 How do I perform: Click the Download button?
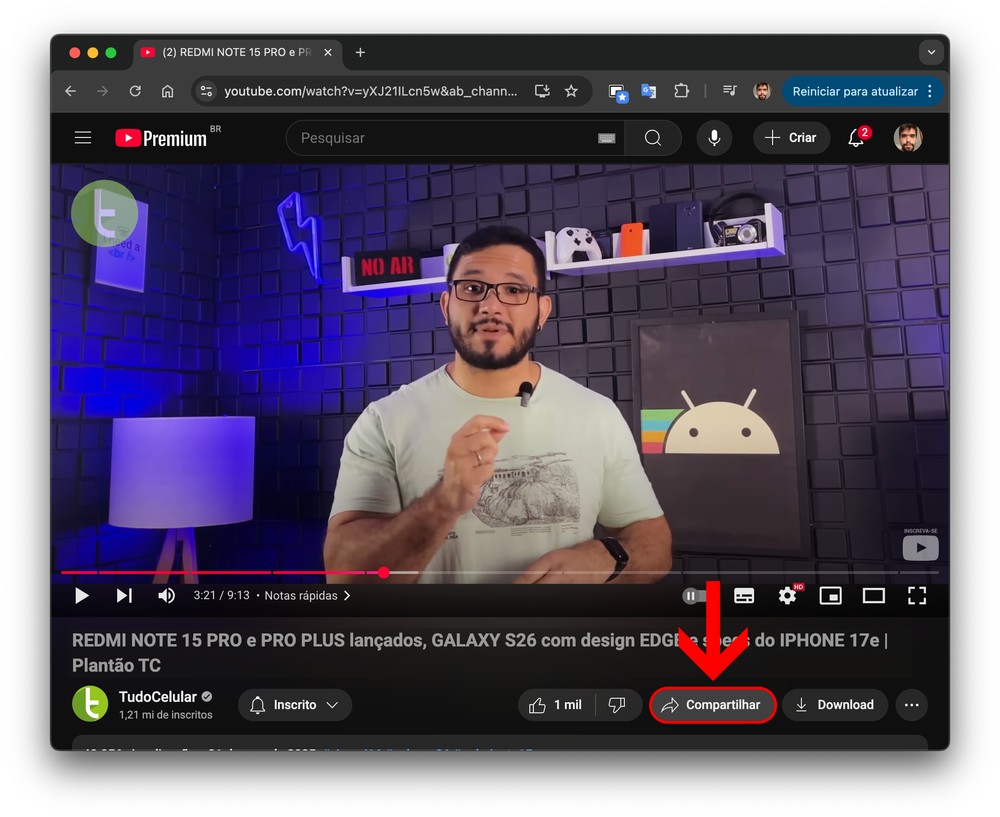(835, 705)
